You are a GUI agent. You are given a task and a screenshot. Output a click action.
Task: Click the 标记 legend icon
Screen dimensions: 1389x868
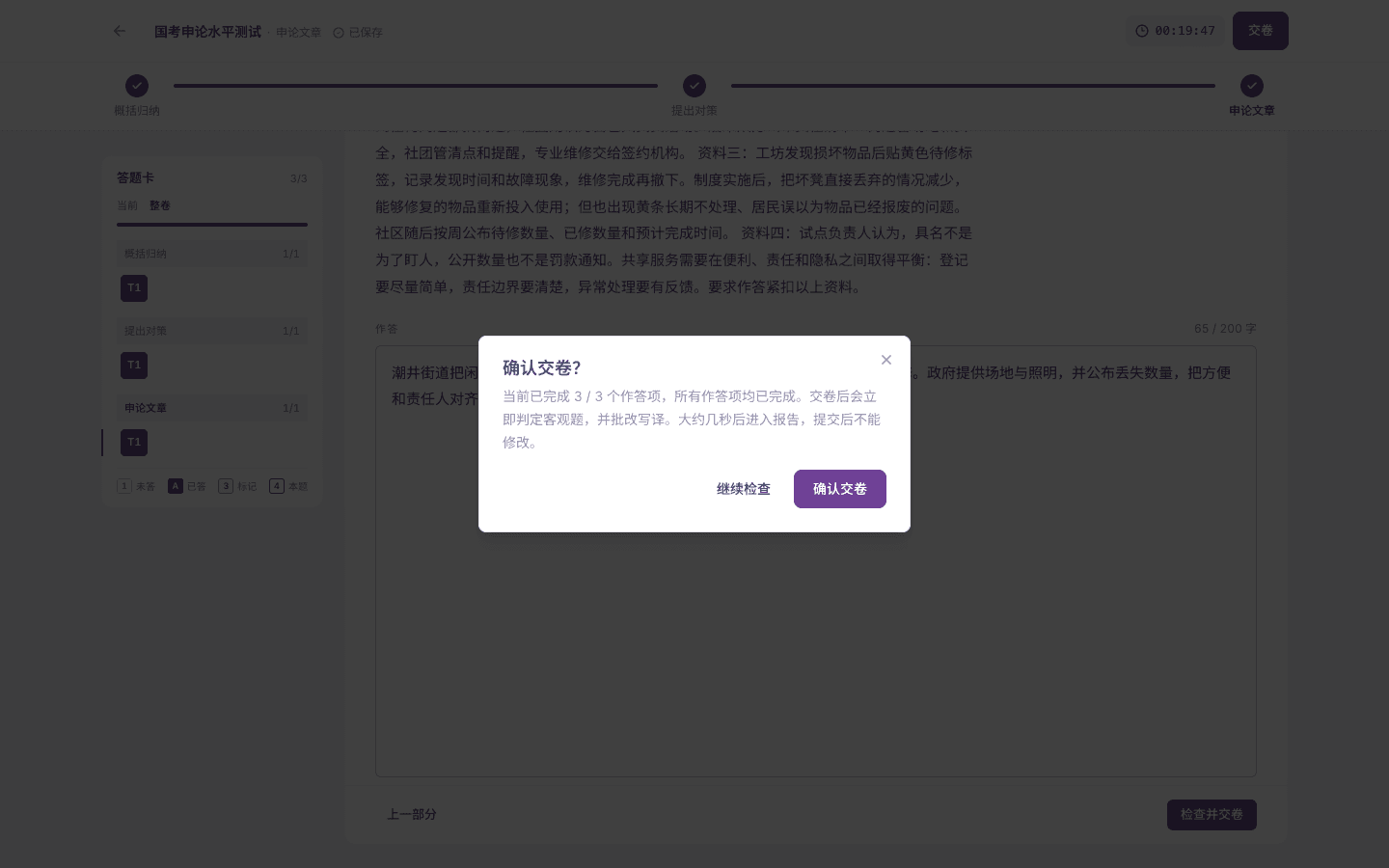click(226, 486)
